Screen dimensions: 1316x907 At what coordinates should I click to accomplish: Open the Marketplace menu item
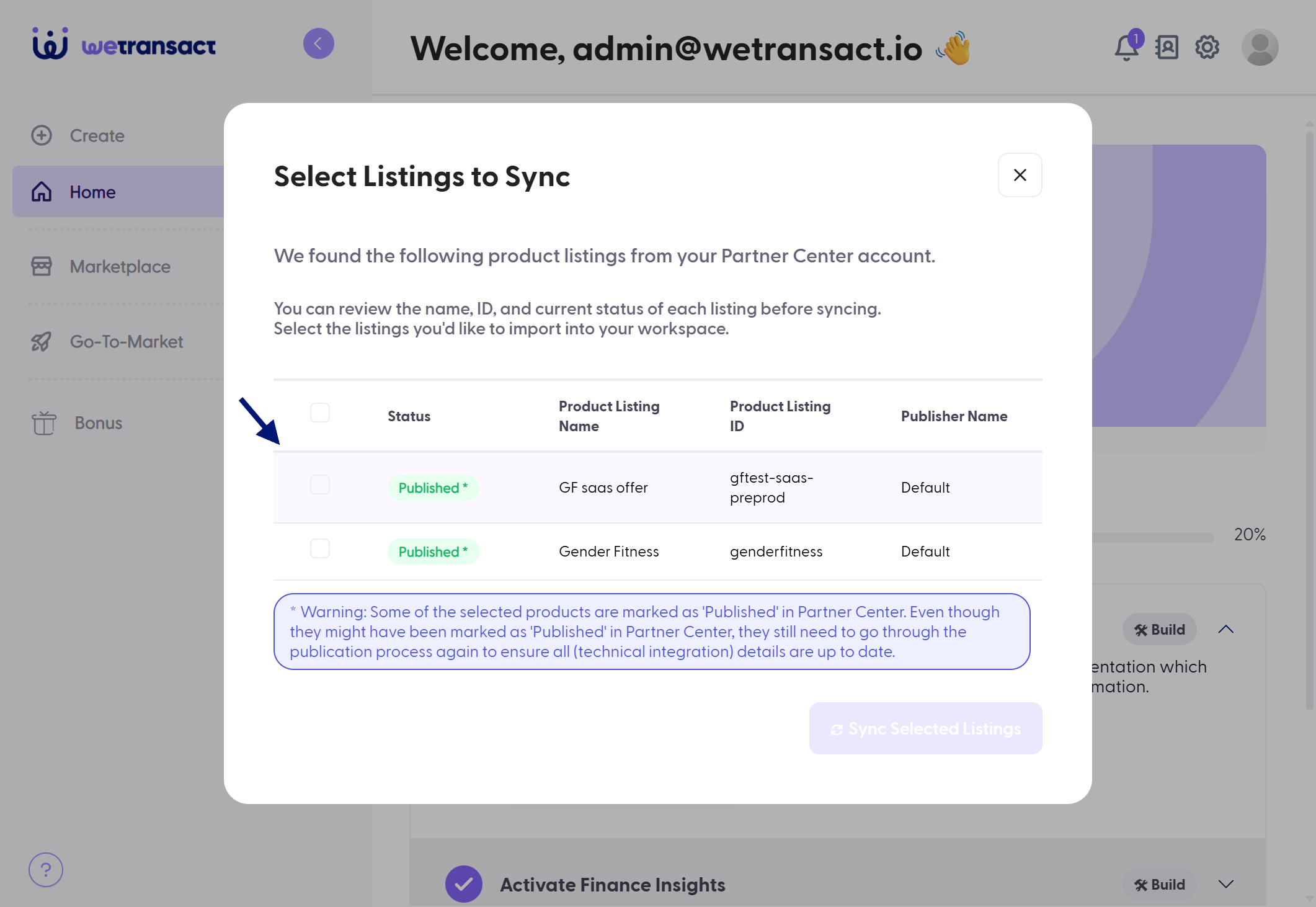click(x=120, y=266)
